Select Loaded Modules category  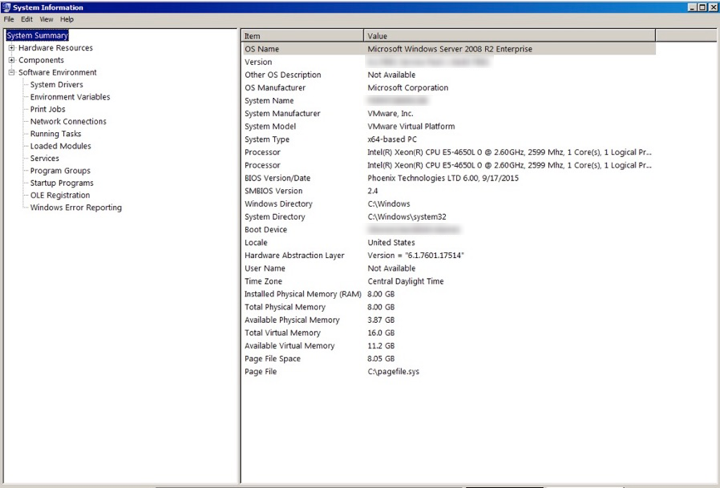pos(60,146)
